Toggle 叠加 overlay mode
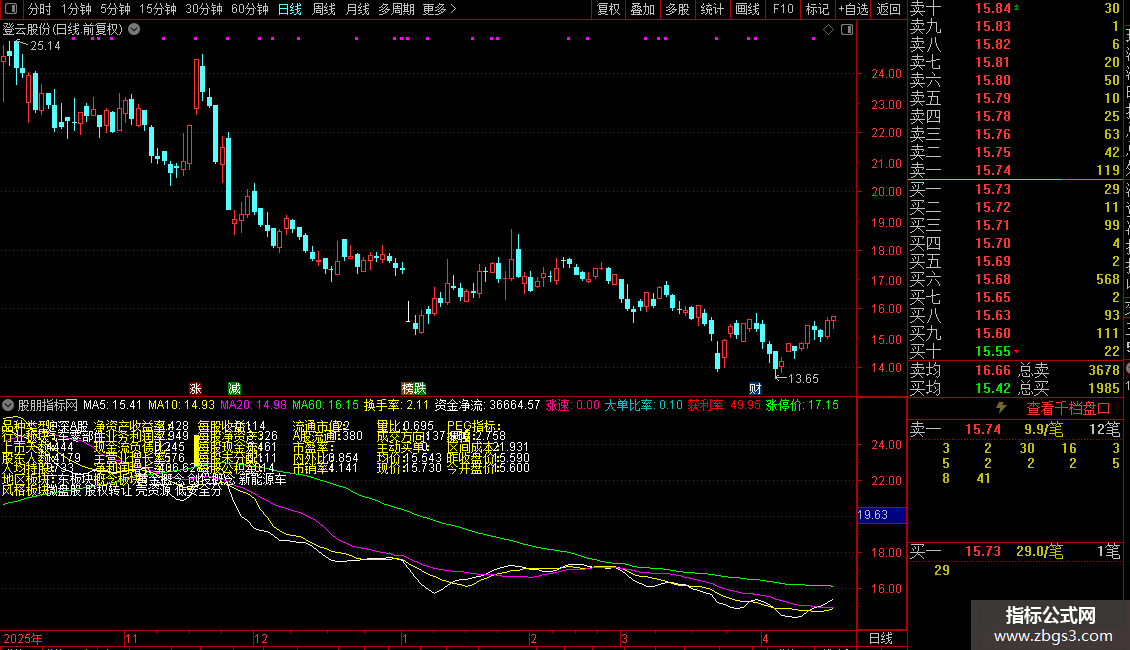This screenshot has height=650, width=1130. [x=642, y=9]
